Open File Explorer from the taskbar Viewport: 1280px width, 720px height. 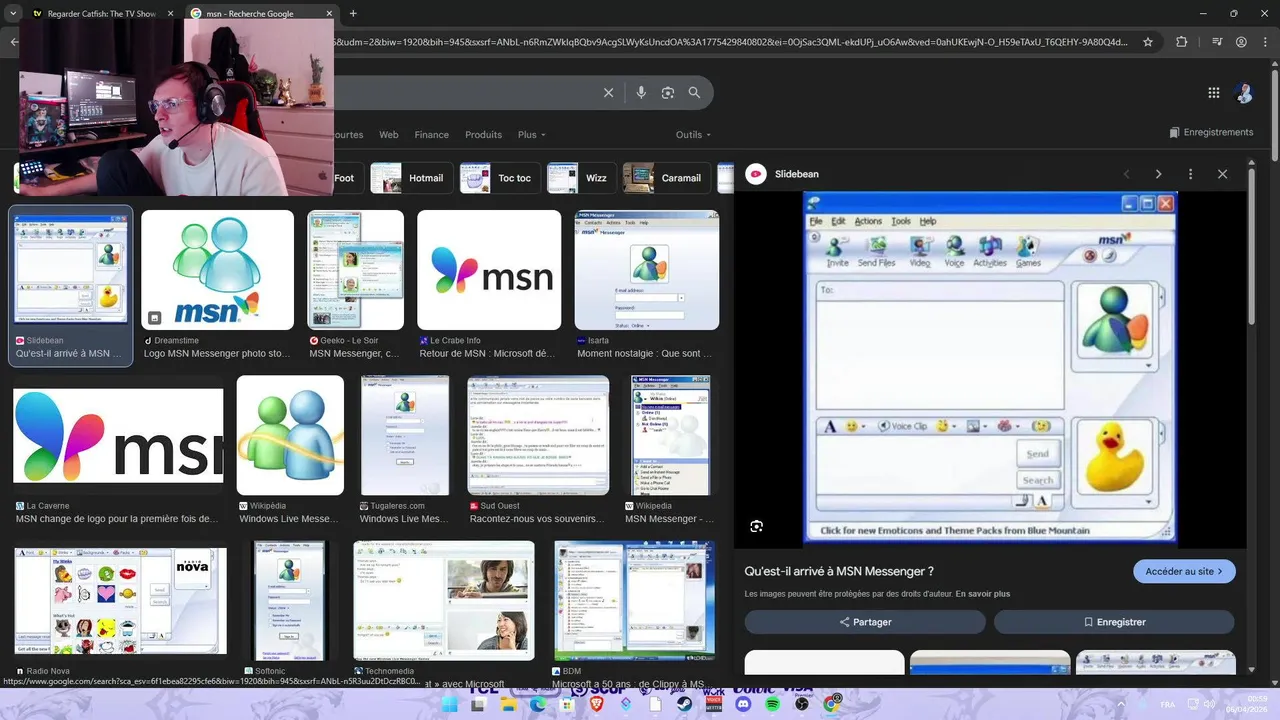[x=508, y=704]
